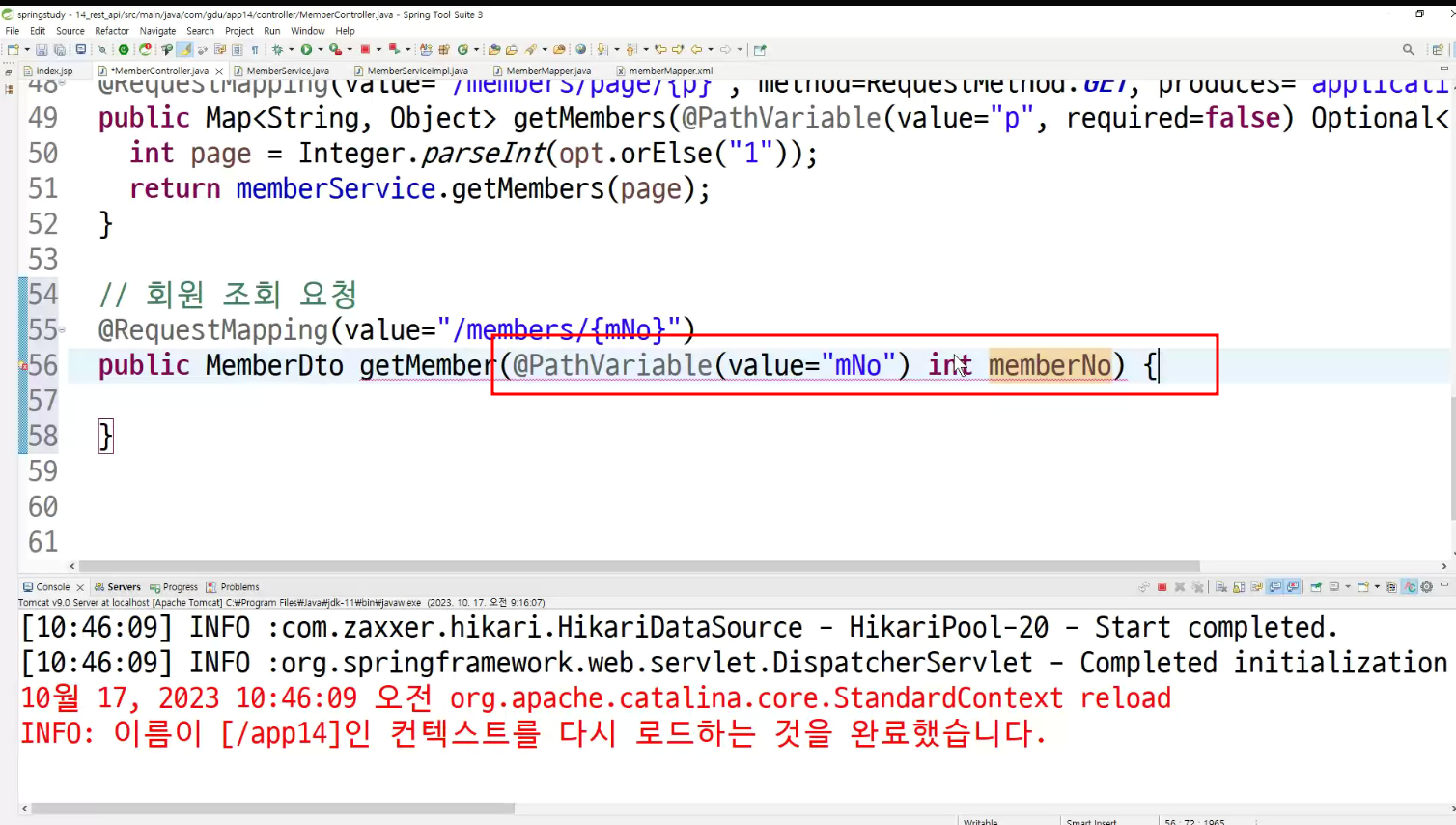Open the Refactor menu
Viewport: 1456px width, 825px height.
pyautogui.click(x=112, y=31)
